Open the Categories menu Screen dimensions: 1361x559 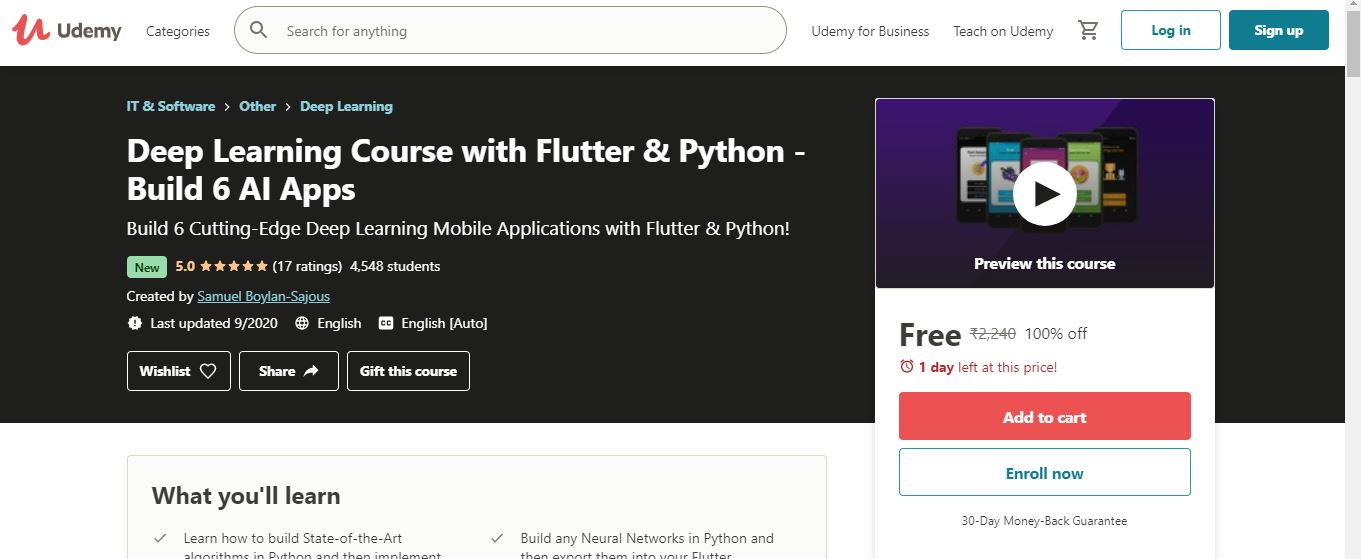tap(178, 31)
